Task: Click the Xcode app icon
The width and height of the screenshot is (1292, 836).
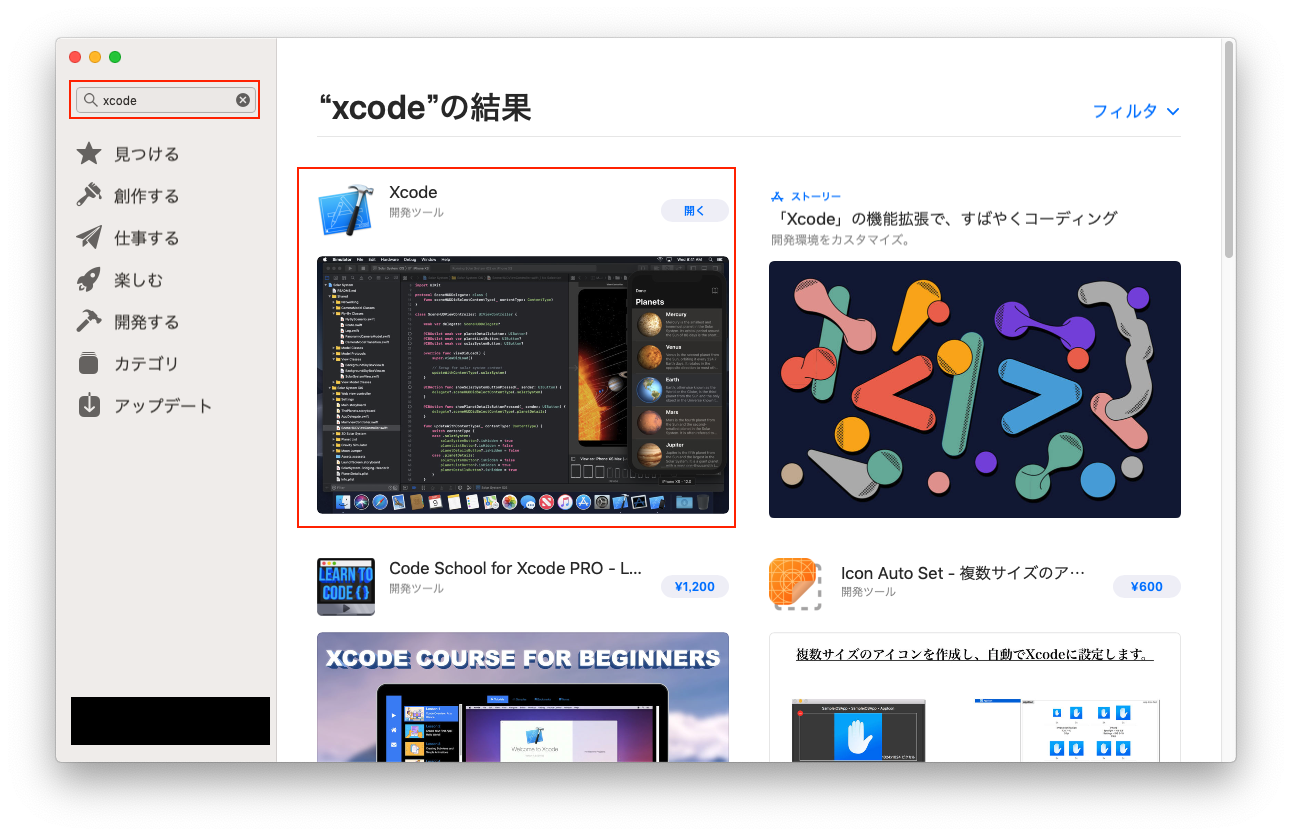Action: (346, 209)
